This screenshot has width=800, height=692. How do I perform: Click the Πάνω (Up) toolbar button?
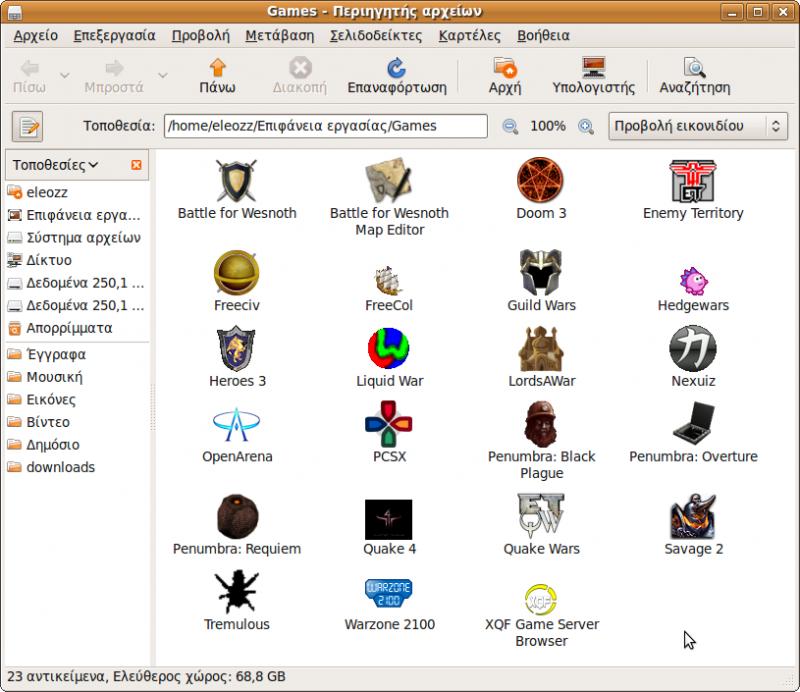217,77
